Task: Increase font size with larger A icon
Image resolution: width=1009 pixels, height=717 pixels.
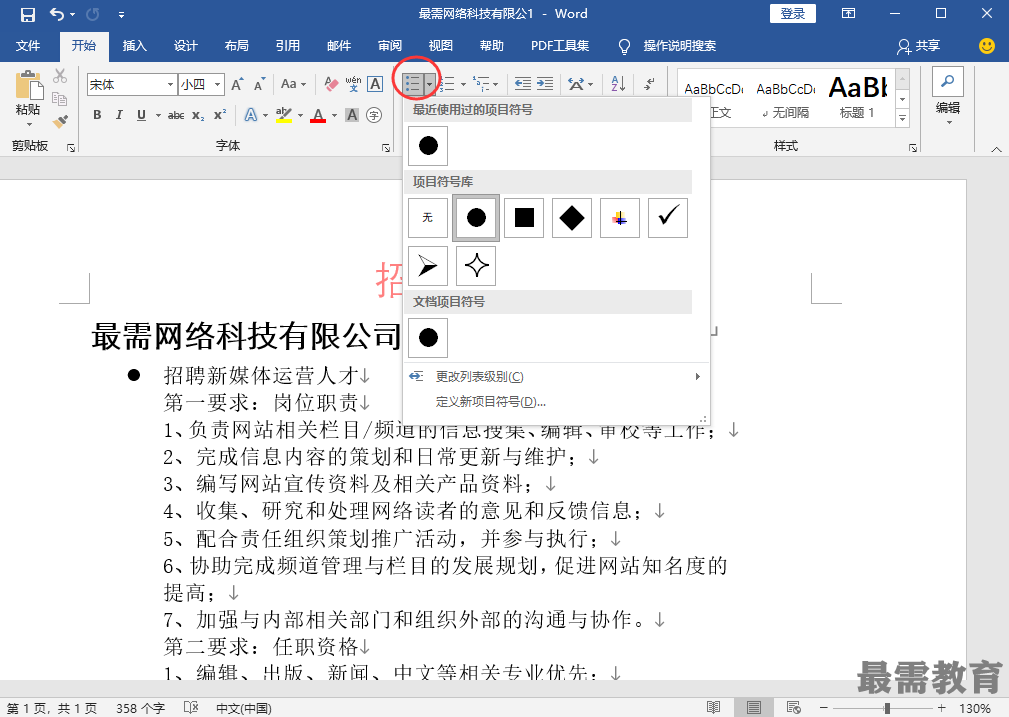Action: pyautogui.click(x=237, y=84)
